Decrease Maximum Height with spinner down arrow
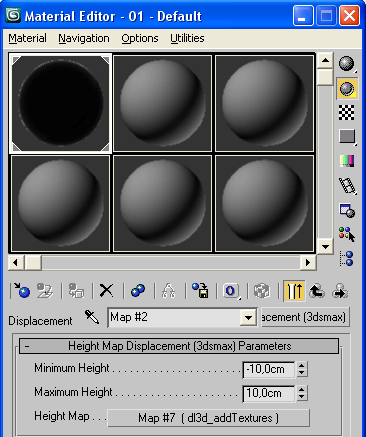 [302, 397]
